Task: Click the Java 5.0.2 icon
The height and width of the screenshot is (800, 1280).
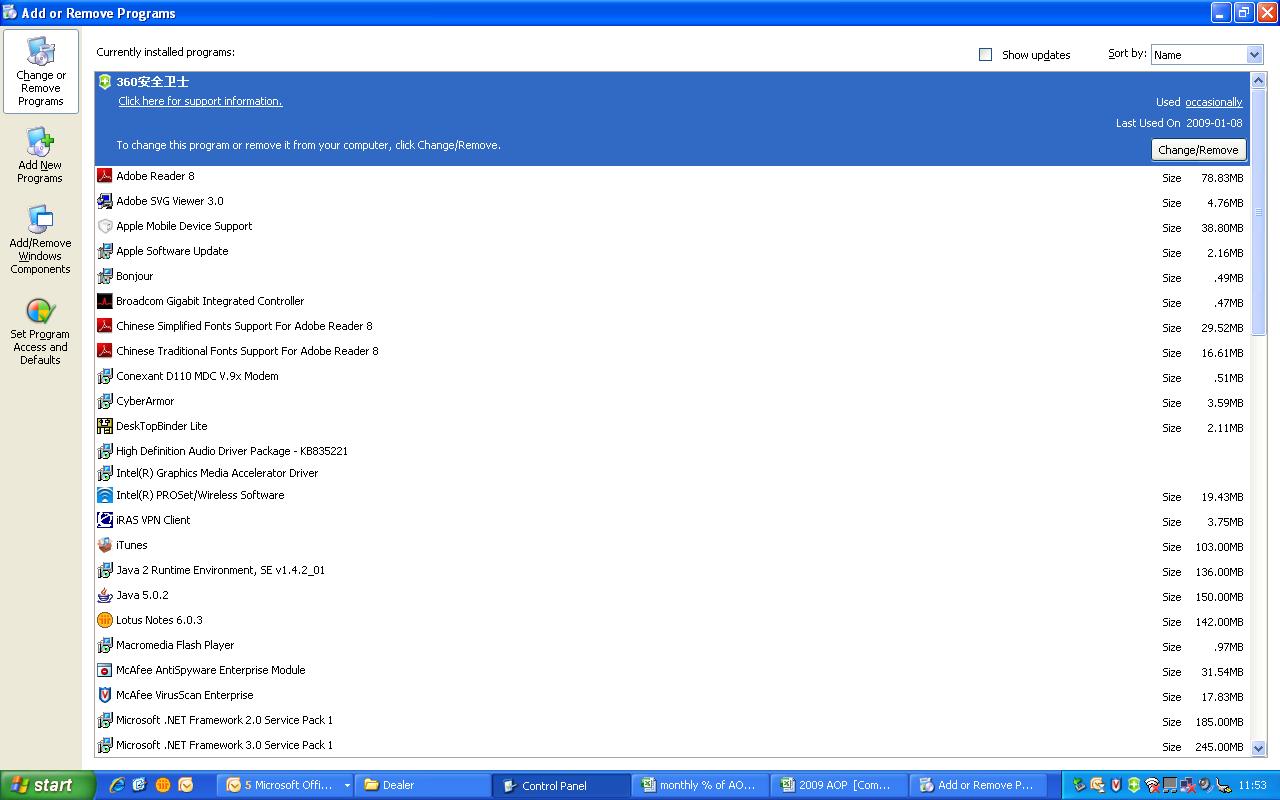Action: point(105,595)
